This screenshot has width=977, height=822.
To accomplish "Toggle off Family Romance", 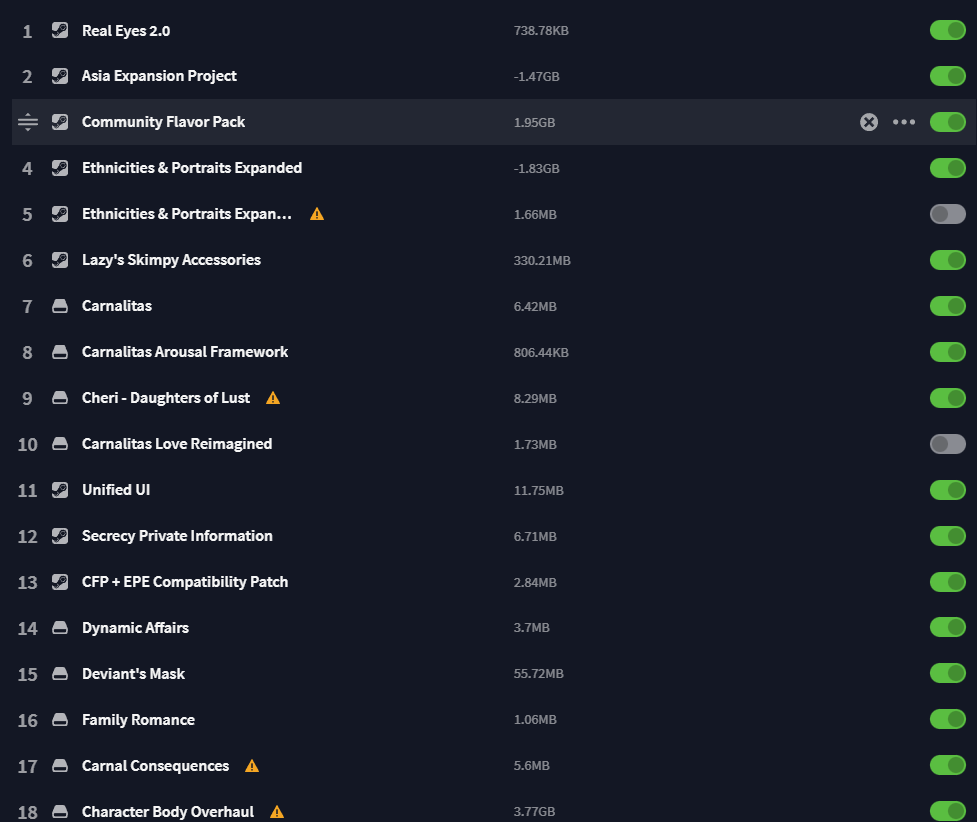I will click(x=947, y=719).
